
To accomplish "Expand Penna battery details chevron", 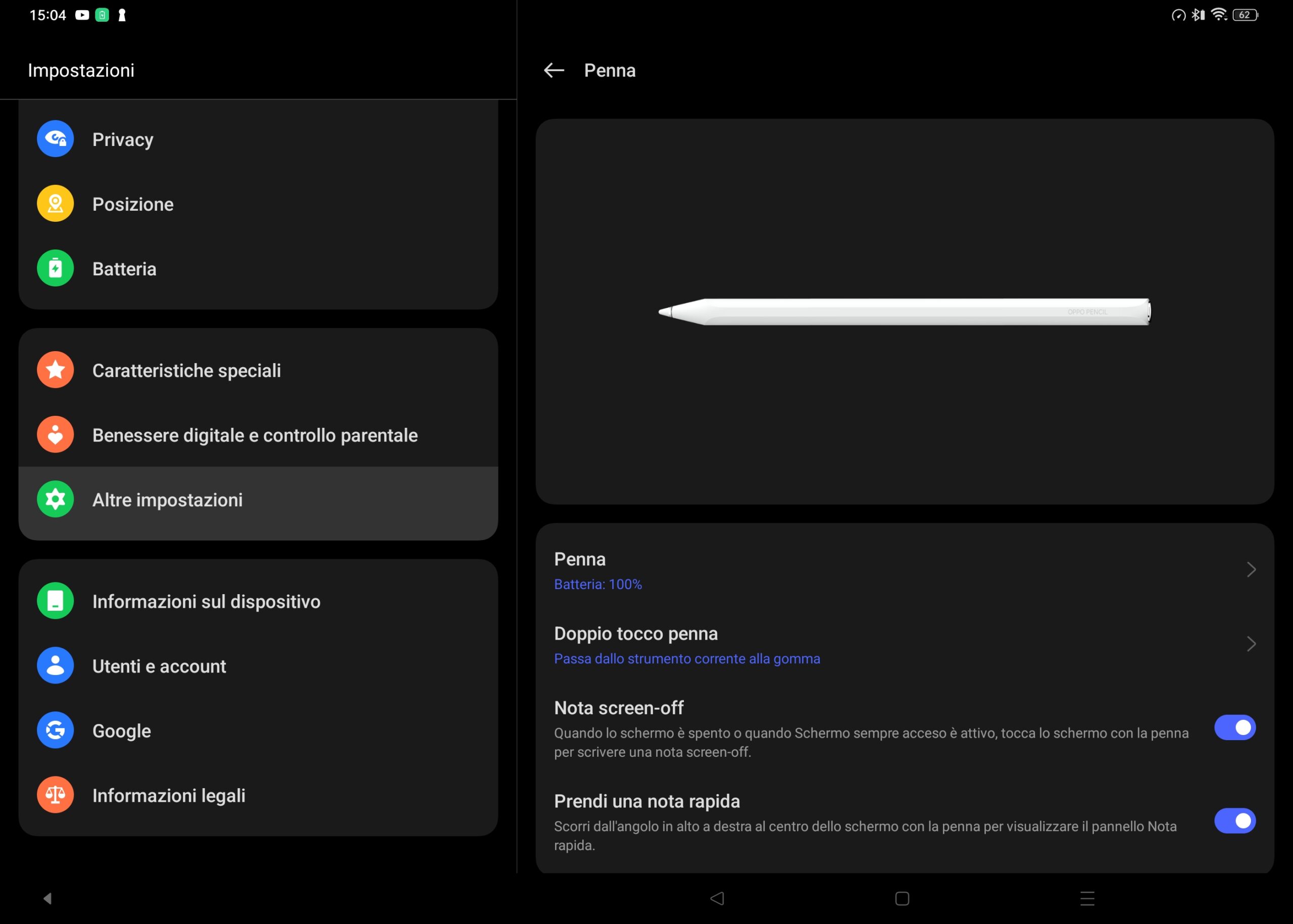I will tap(1251, 569).
